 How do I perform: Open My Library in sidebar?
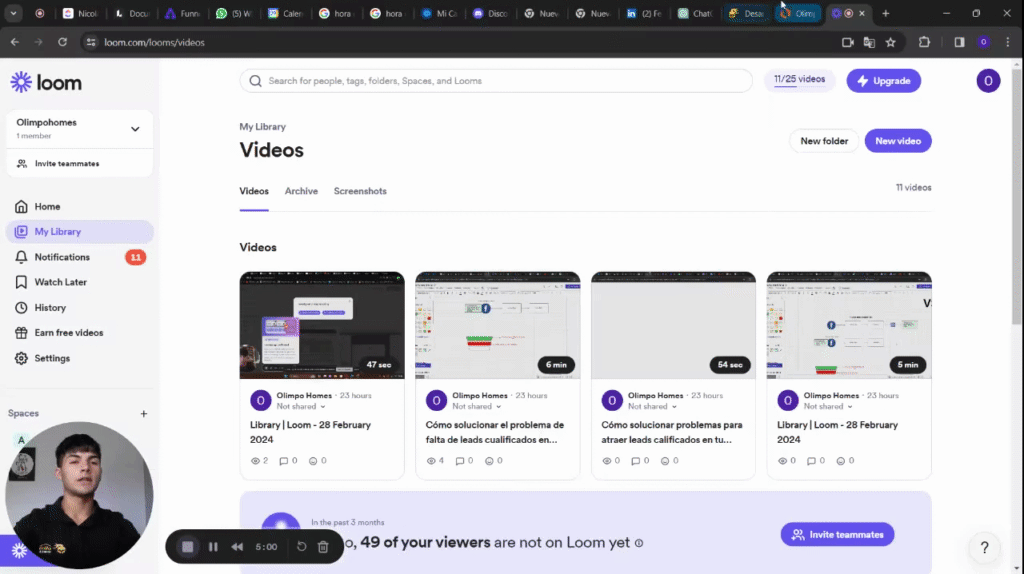point(80,232)
